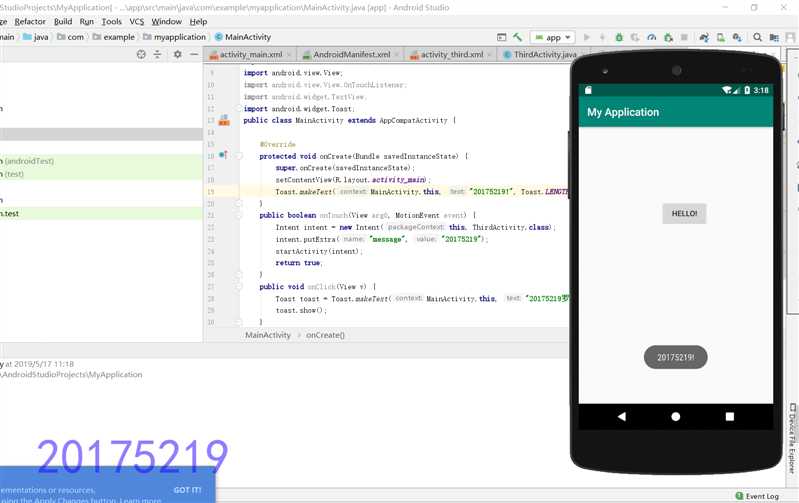The width and height of the screenshot is (799, 503).
Task: Hide the project panel with minus icon
Action: [x=194, y=54]
